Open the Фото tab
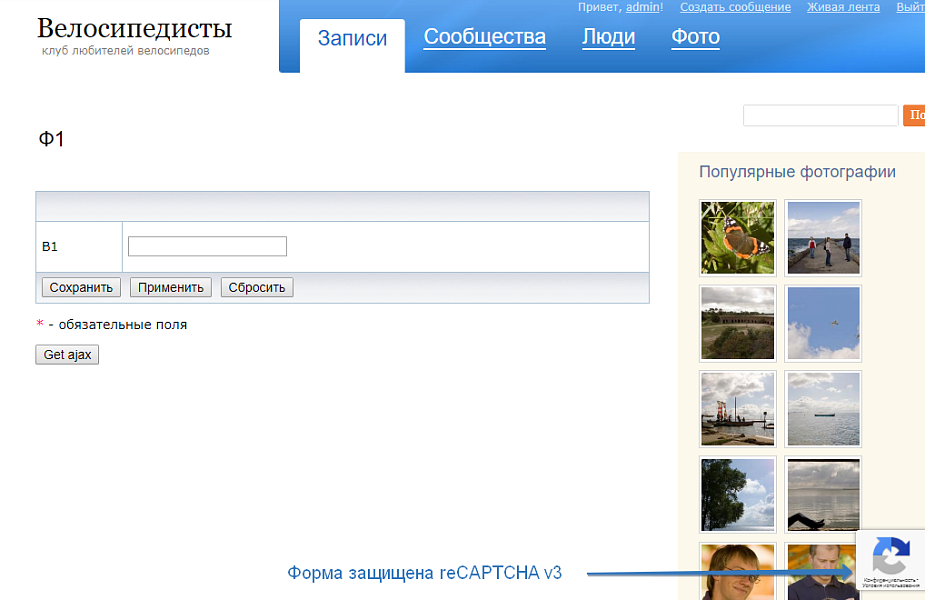The width and height of the screenshot is (925, 600). (x=695, y=38)
